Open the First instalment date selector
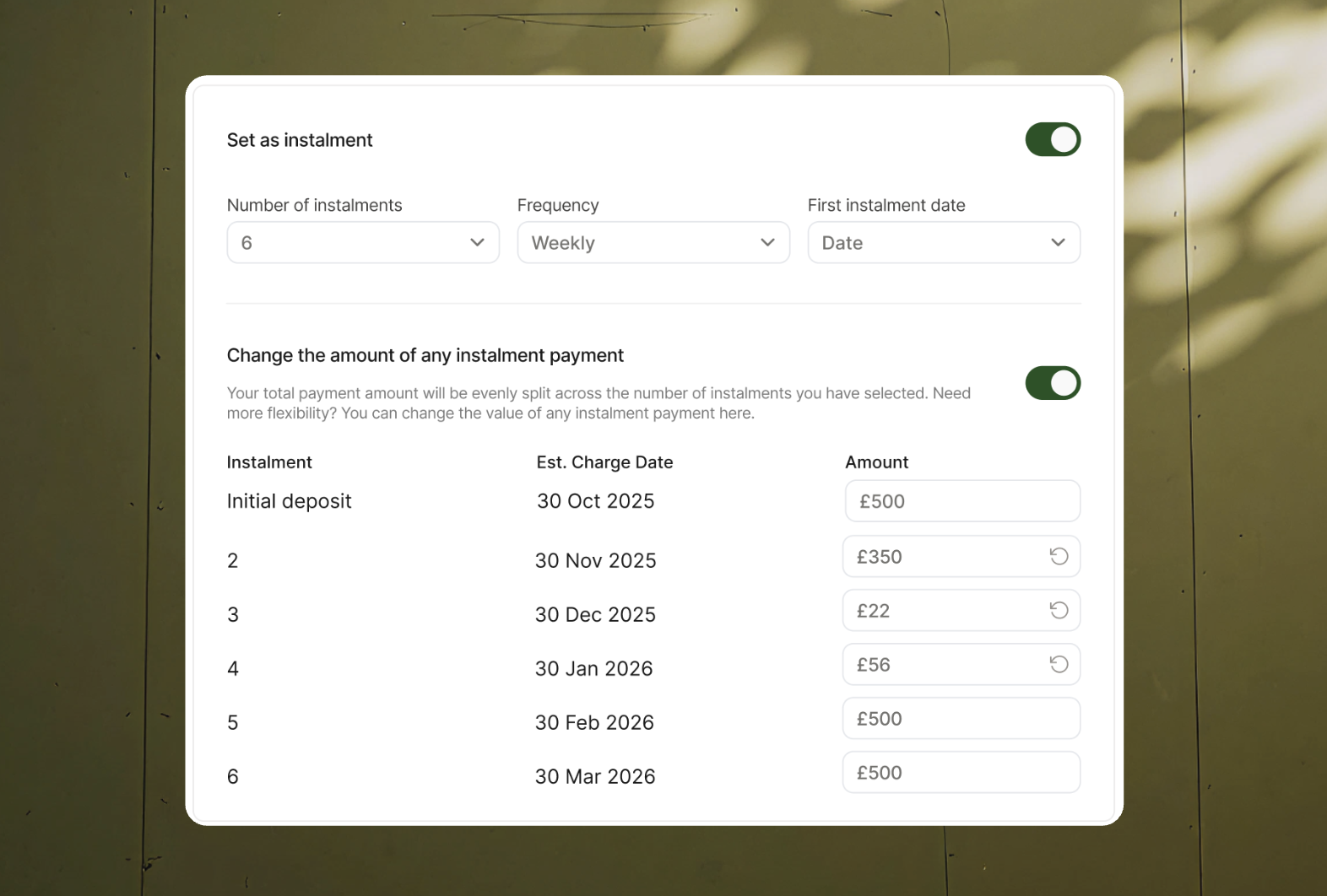This screenshot has height=896, width=1327. 943,242
